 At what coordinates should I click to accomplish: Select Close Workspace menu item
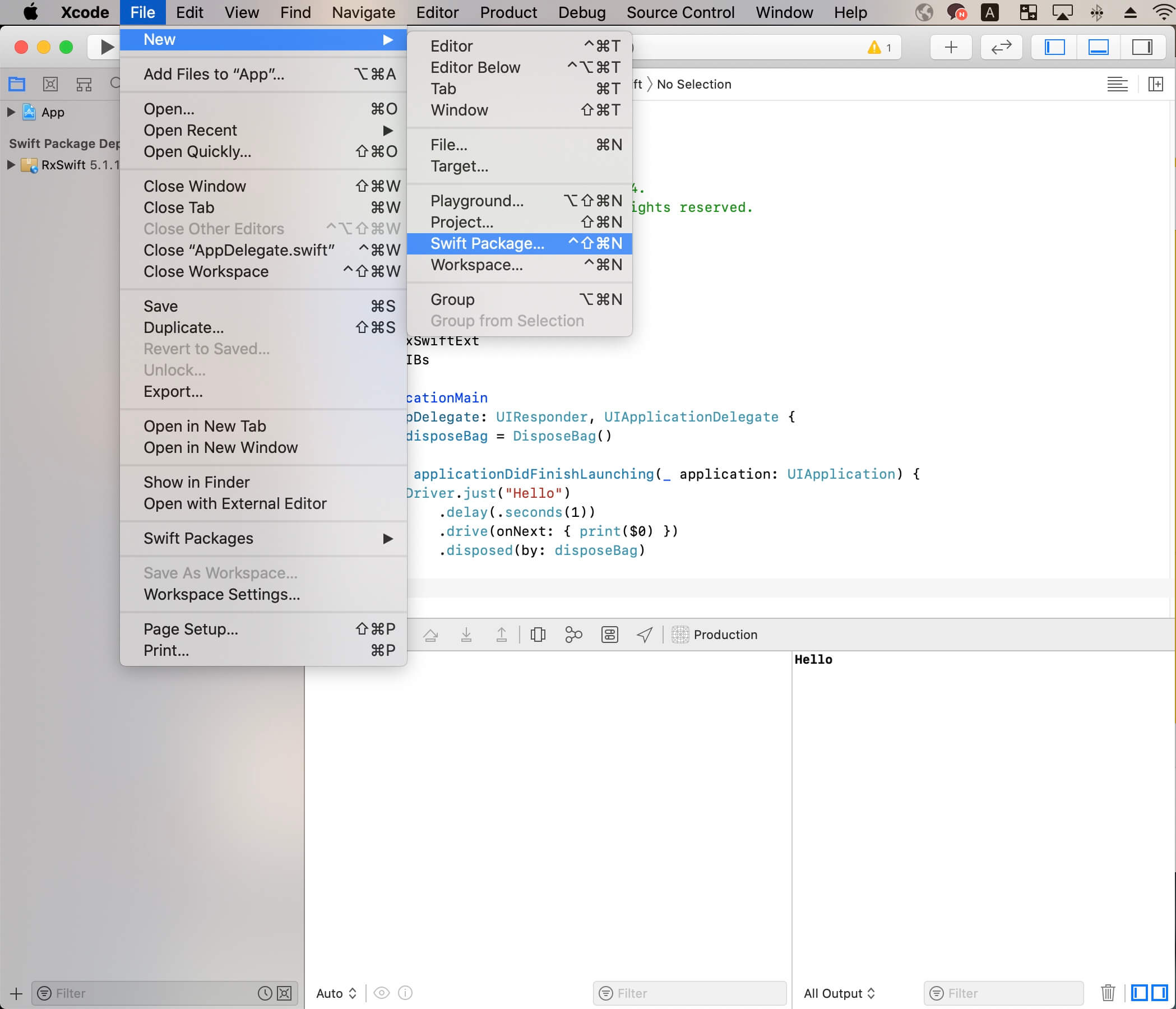point(263,272)
